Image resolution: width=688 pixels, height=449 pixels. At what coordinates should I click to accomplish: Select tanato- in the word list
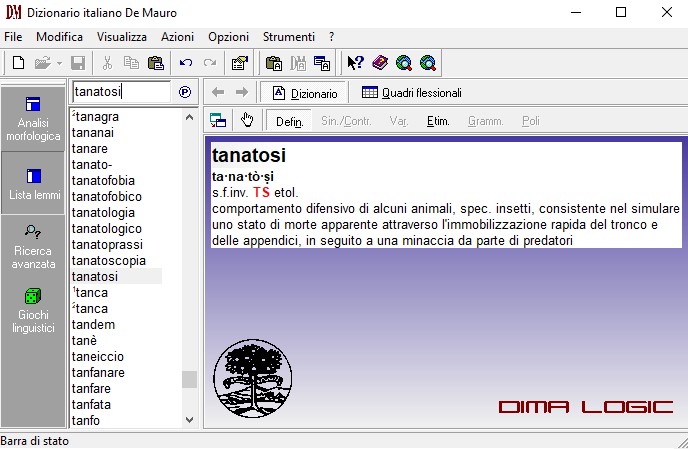pos(92,165)
